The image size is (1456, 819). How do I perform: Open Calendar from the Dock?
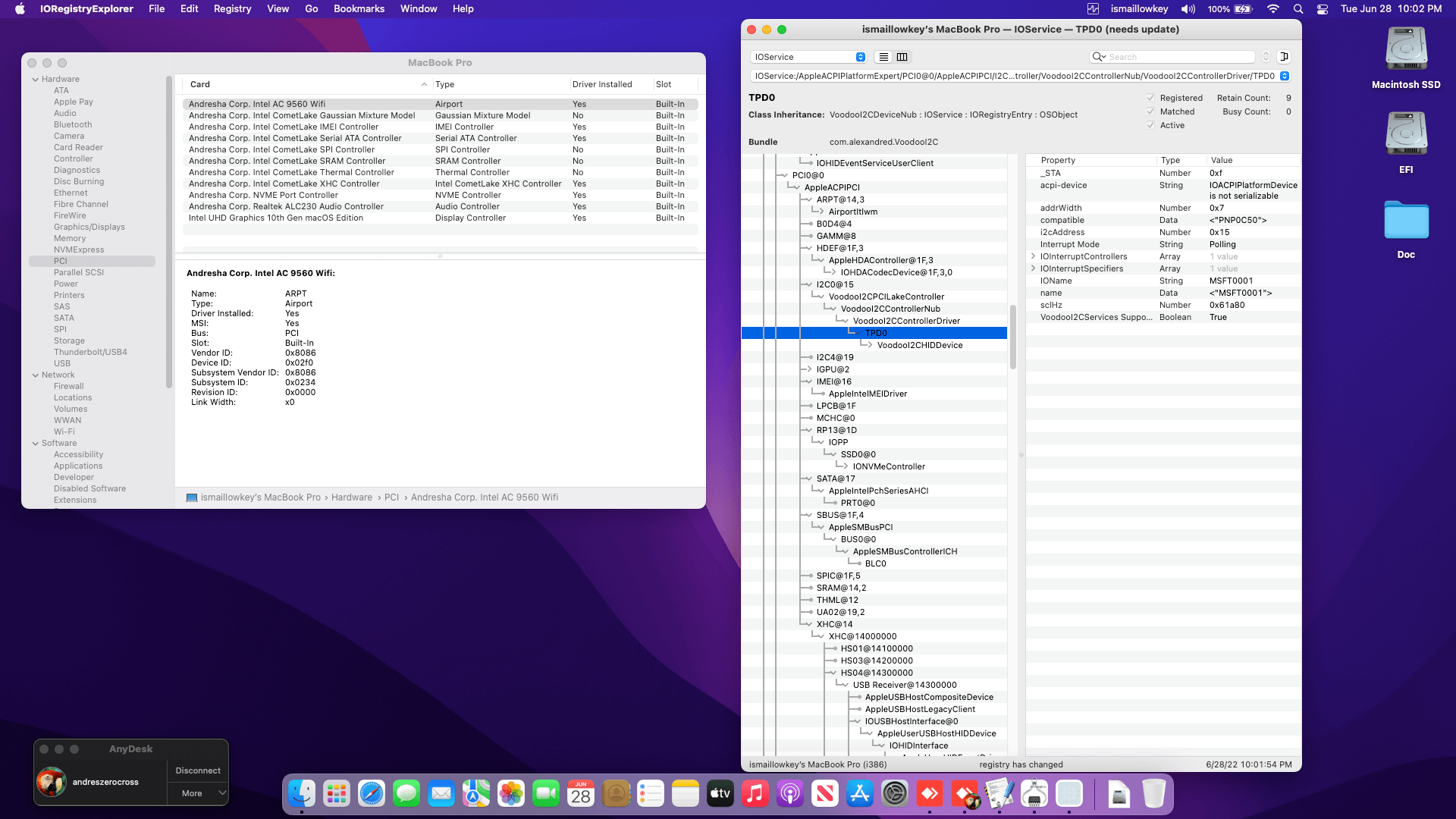tap(581, 794)
